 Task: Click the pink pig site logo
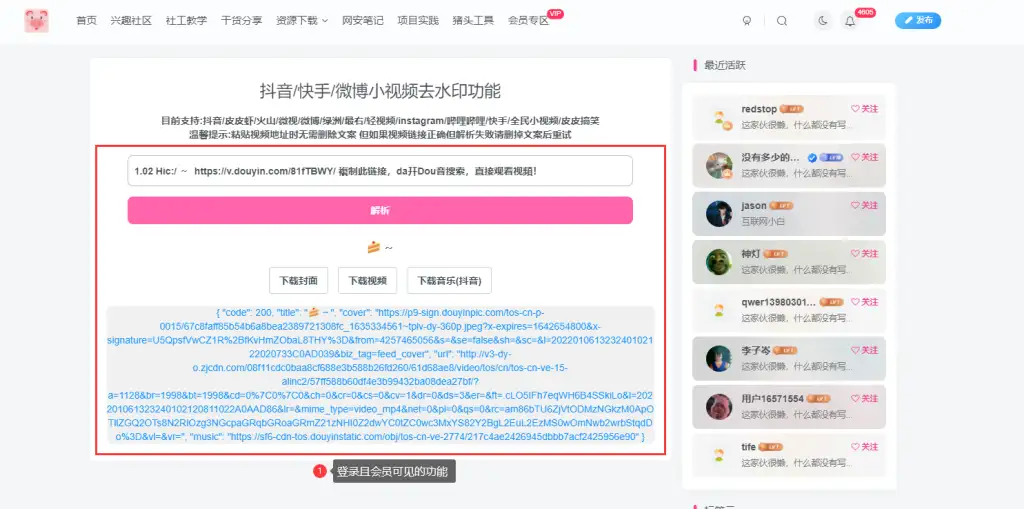[x=37, y=21]
